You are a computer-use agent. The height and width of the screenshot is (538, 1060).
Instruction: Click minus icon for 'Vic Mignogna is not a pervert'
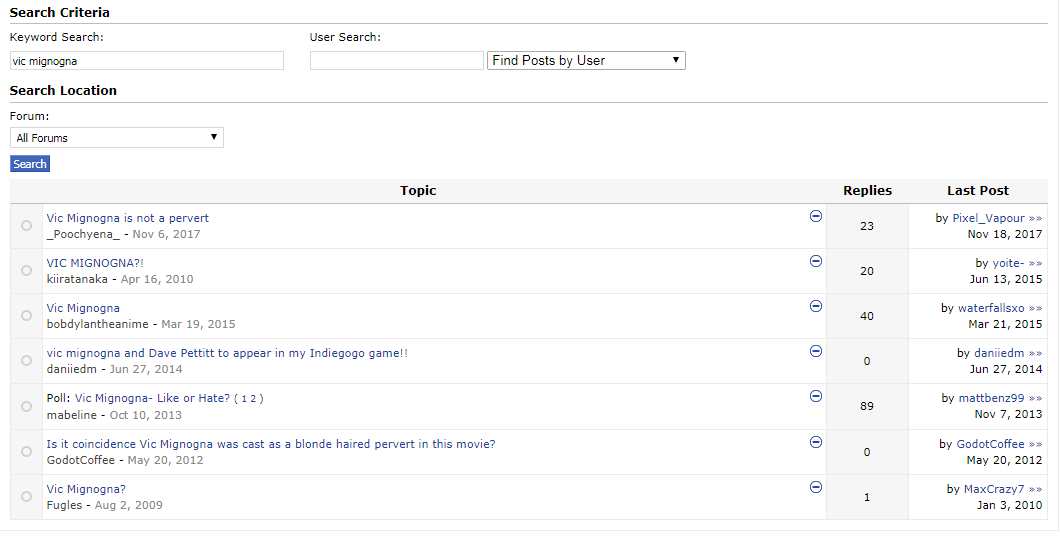pos(816,216)
